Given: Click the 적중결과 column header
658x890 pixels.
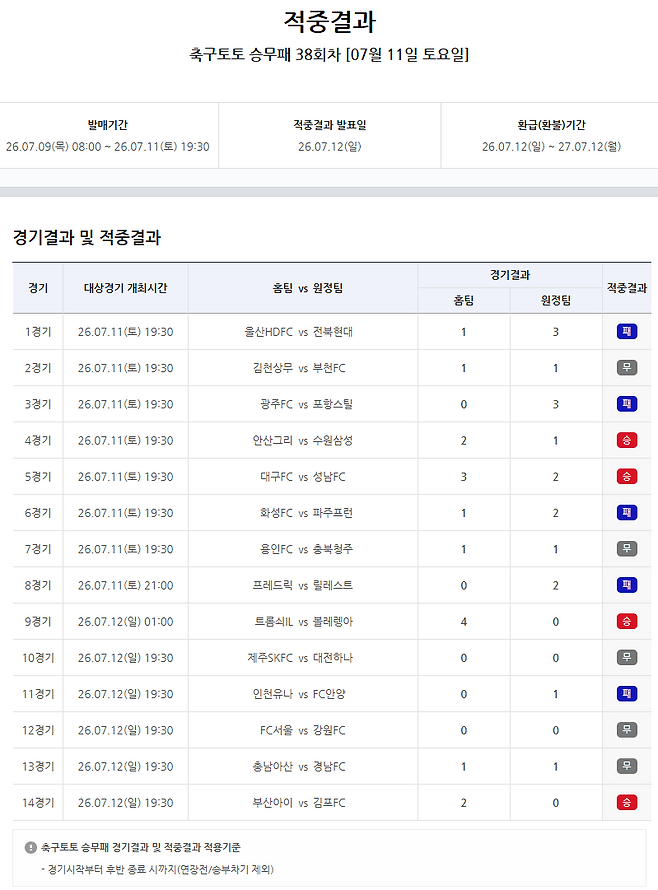Looking at the screenshot, I should tap(627, 288).
